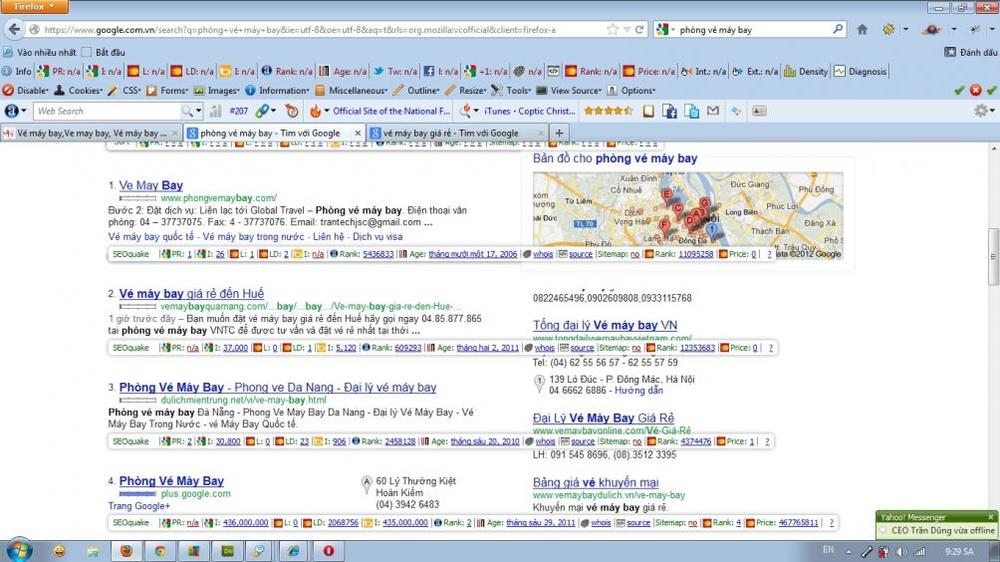Screen dimensions: 1000x562
Task: Select the 'phòng vé máy bay - Tìm với Google' tab
Action: (x=274, y=133)
